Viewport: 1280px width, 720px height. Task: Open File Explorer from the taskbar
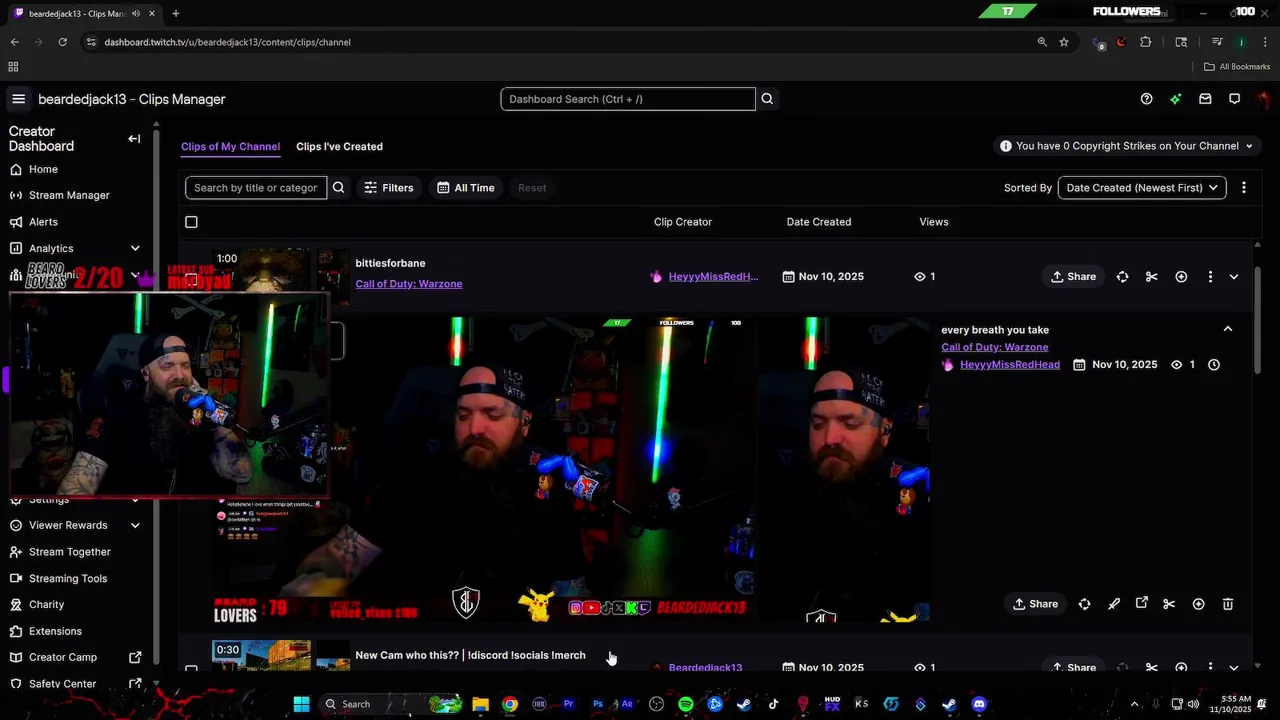tap(480, 704)
